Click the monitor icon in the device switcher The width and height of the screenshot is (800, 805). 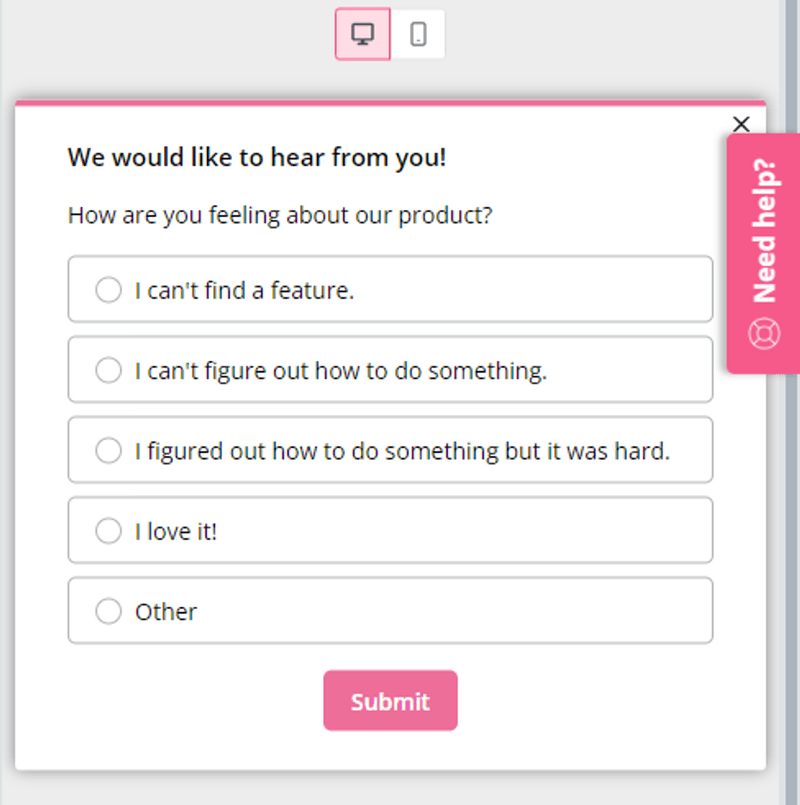coord(362,33)
